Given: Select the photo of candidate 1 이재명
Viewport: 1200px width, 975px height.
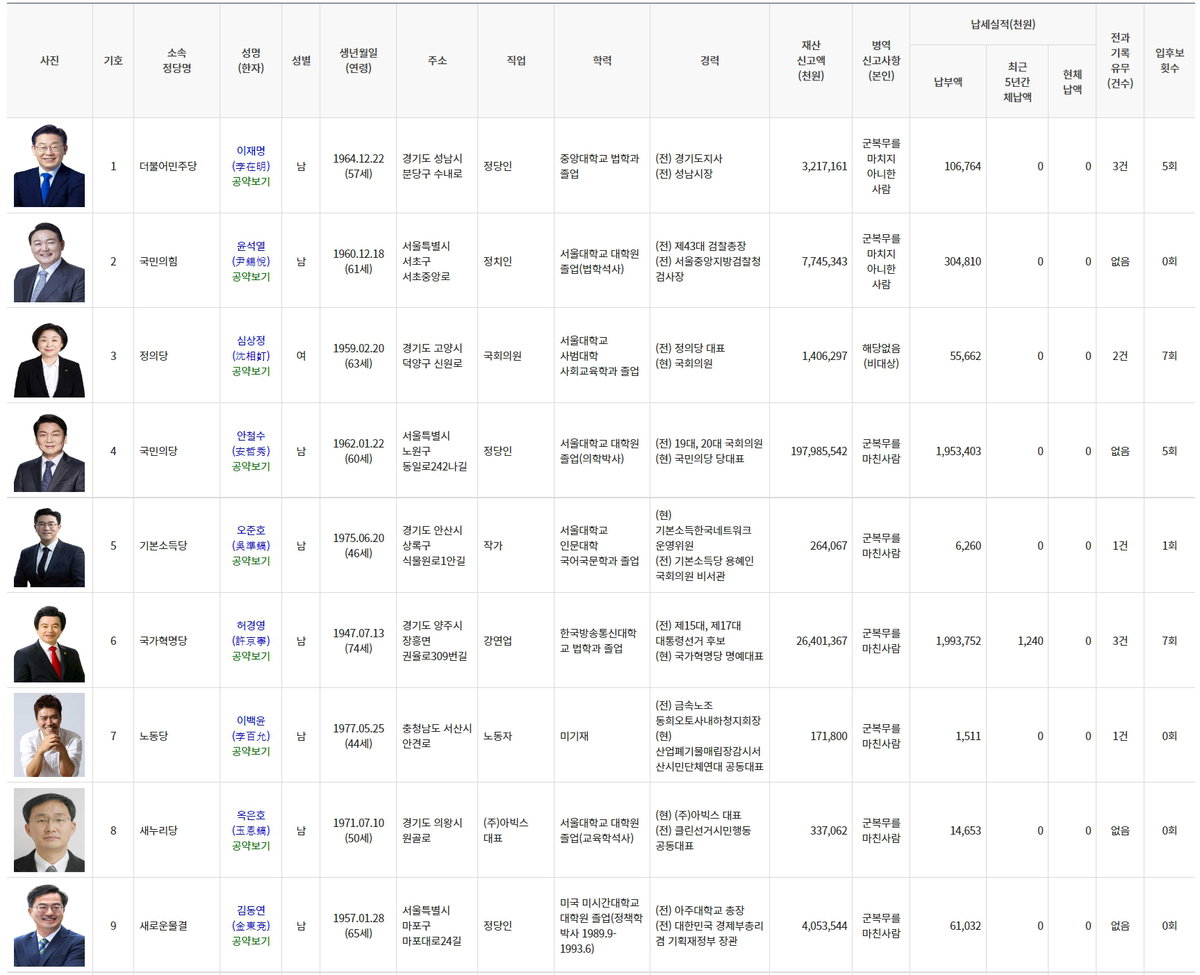Looking at the screenshot, I should click(49, 165).
